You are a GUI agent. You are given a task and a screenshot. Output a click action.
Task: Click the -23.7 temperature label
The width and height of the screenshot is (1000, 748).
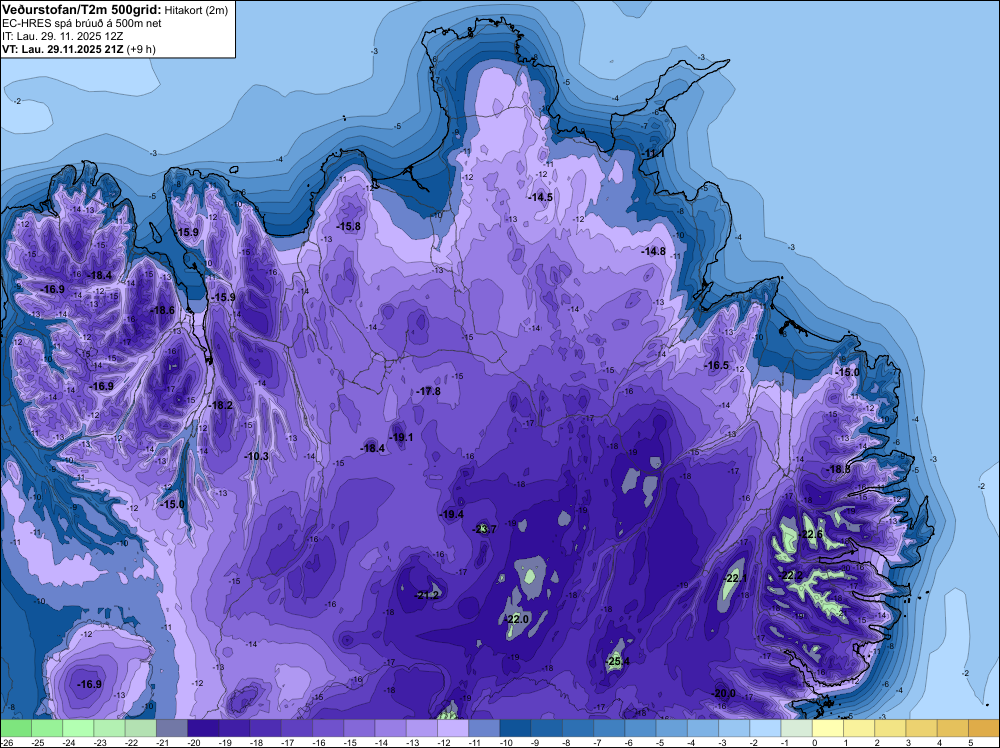[484, 529]
